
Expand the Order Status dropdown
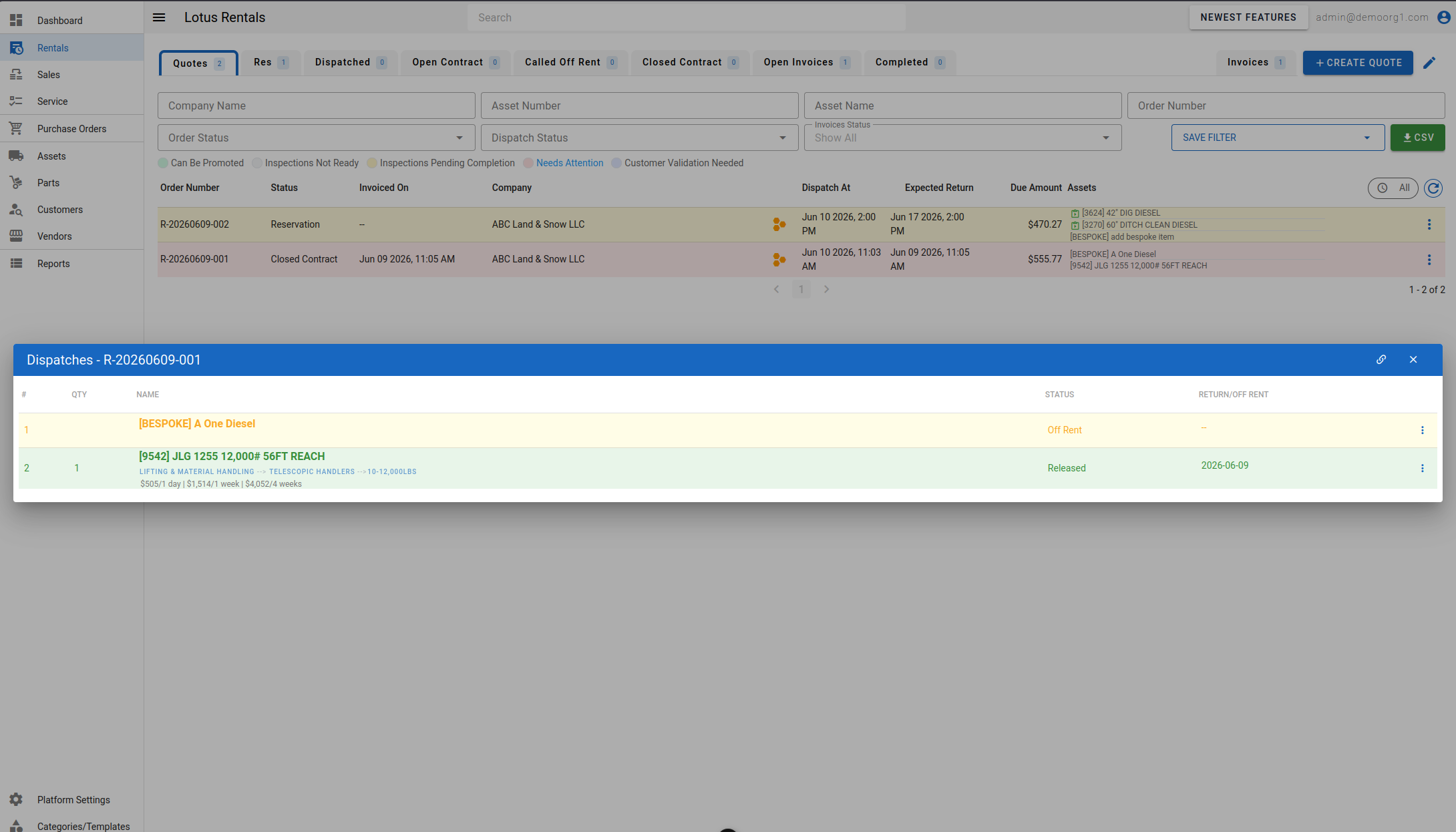(316, 138)
